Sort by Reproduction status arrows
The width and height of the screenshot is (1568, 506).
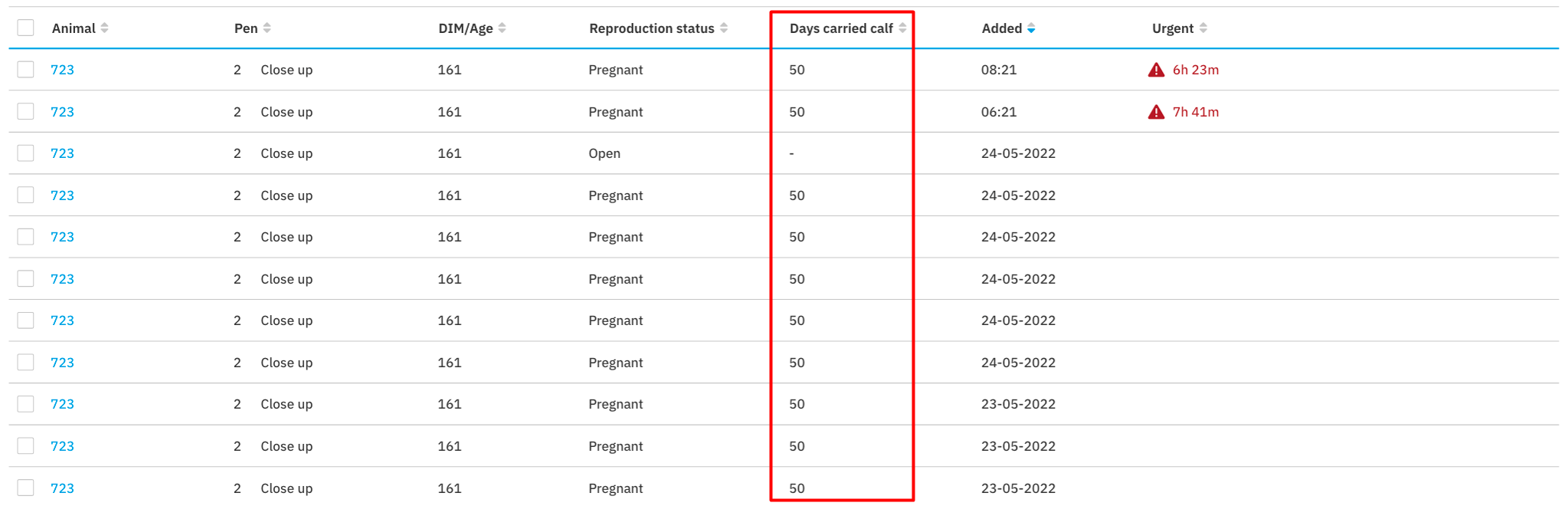(724, 28)
